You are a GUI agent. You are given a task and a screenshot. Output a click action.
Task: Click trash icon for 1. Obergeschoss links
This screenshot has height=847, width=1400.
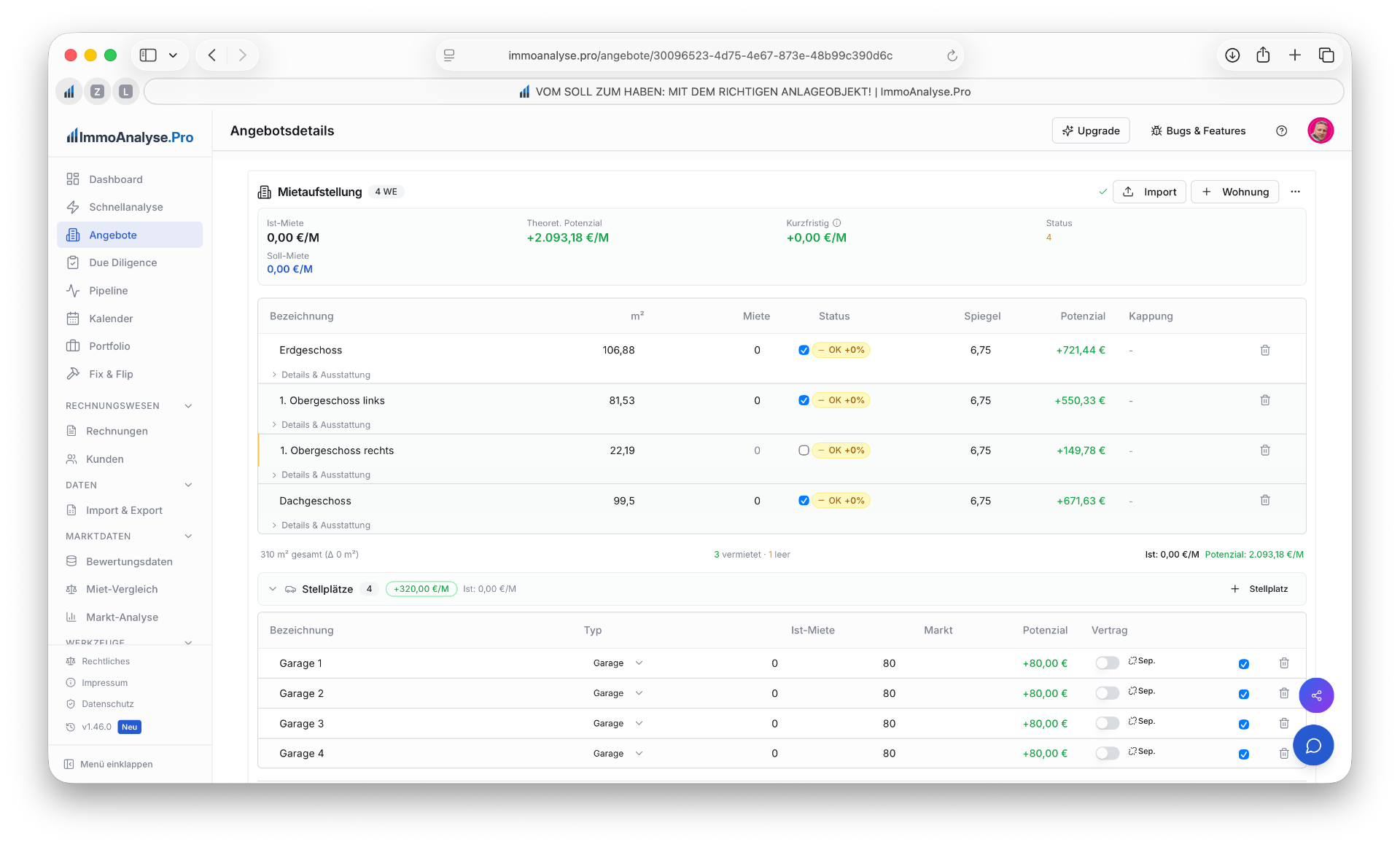[x=1265, y=400]
